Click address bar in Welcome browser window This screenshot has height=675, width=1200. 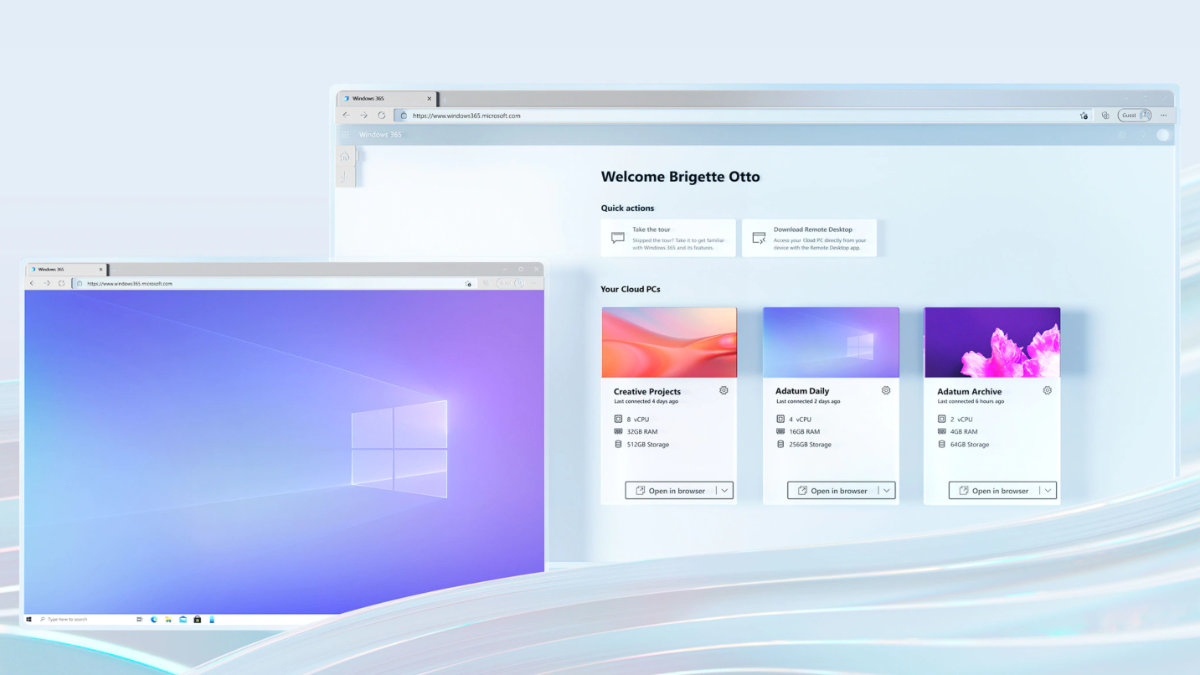coord(743,115)
